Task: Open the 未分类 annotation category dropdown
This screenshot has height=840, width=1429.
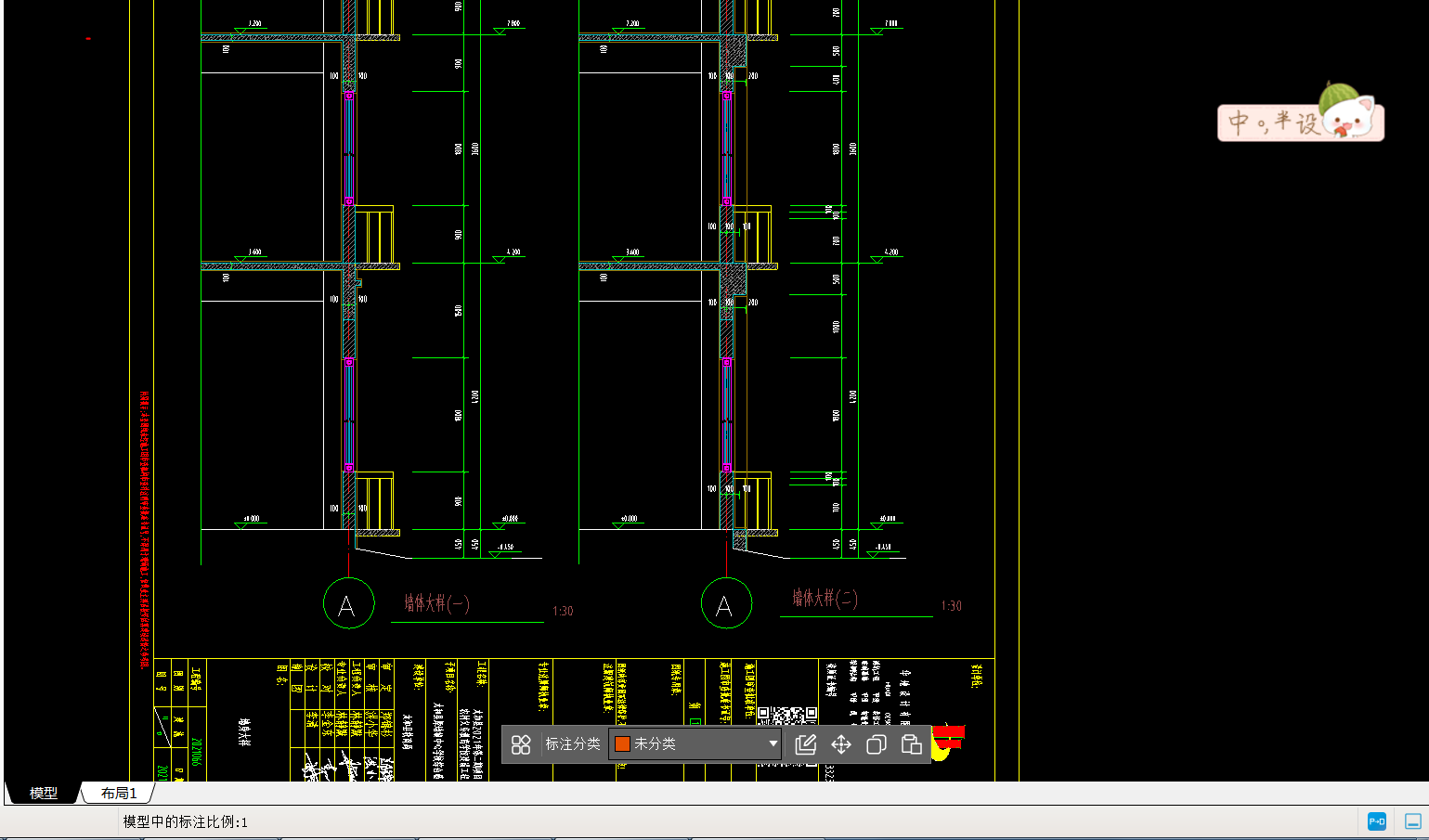Action: (x=695, y=743)
